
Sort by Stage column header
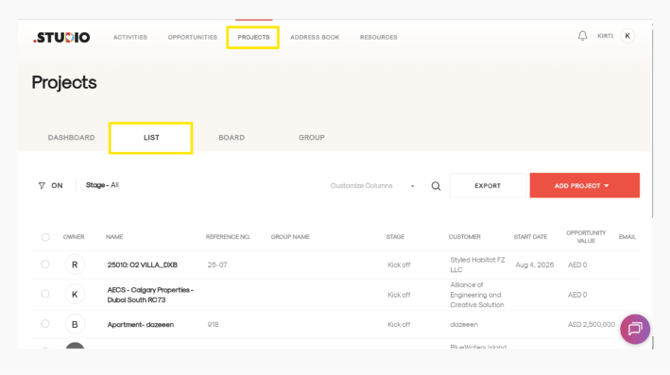coord(395,237)
